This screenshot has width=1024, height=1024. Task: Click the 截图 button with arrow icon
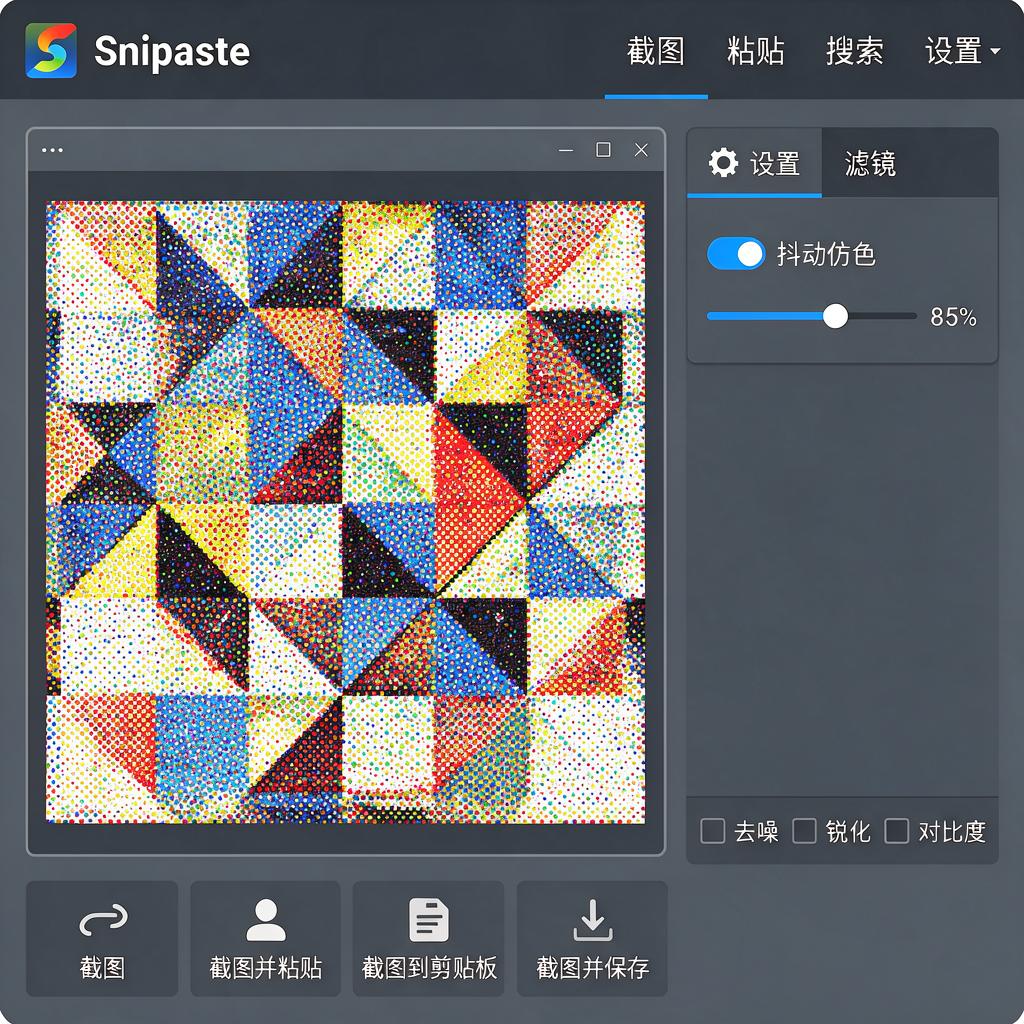pos(102,938)
